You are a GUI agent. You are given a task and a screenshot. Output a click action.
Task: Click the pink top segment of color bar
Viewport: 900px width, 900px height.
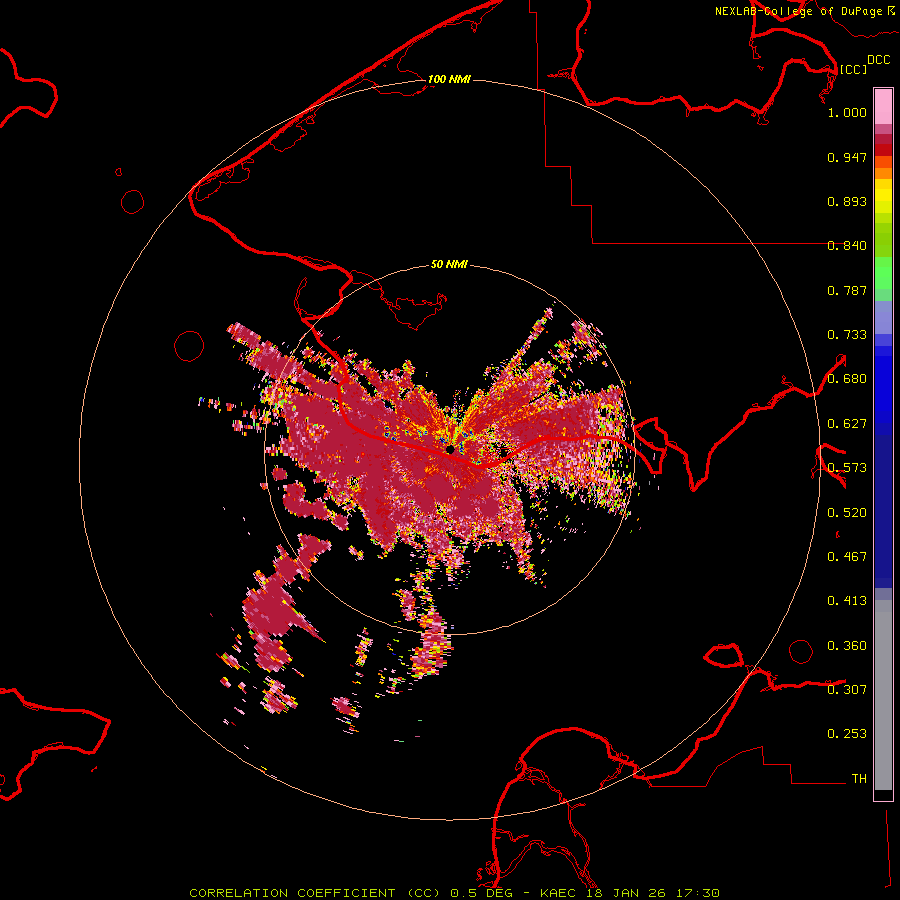coord(883,106)
